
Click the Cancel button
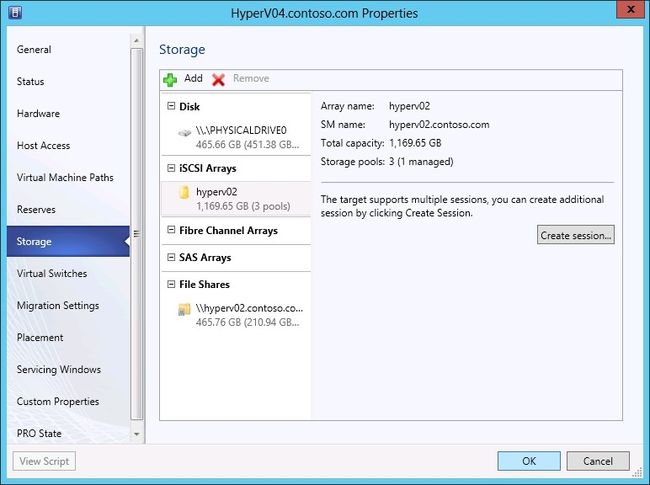598,461
